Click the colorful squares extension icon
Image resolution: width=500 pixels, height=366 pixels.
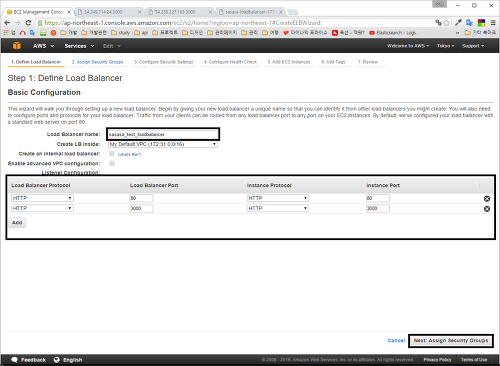tap(481, 23)
